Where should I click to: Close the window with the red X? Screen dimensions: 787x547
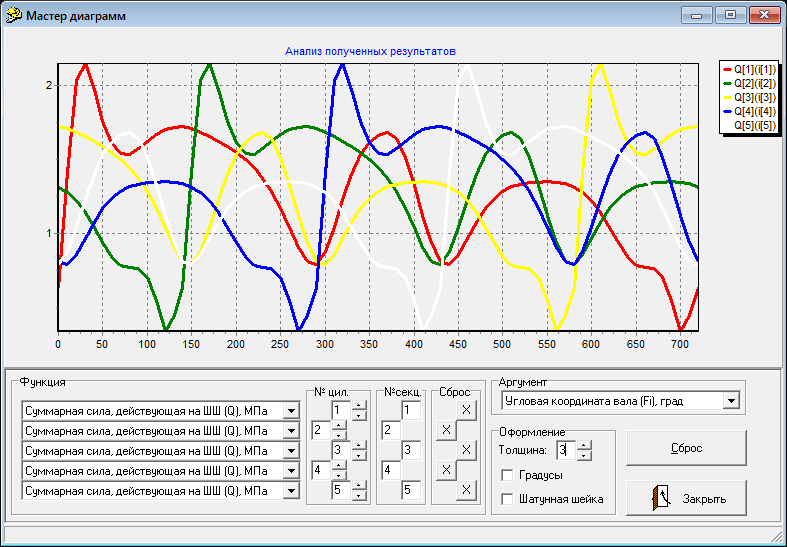pos(764,16)
